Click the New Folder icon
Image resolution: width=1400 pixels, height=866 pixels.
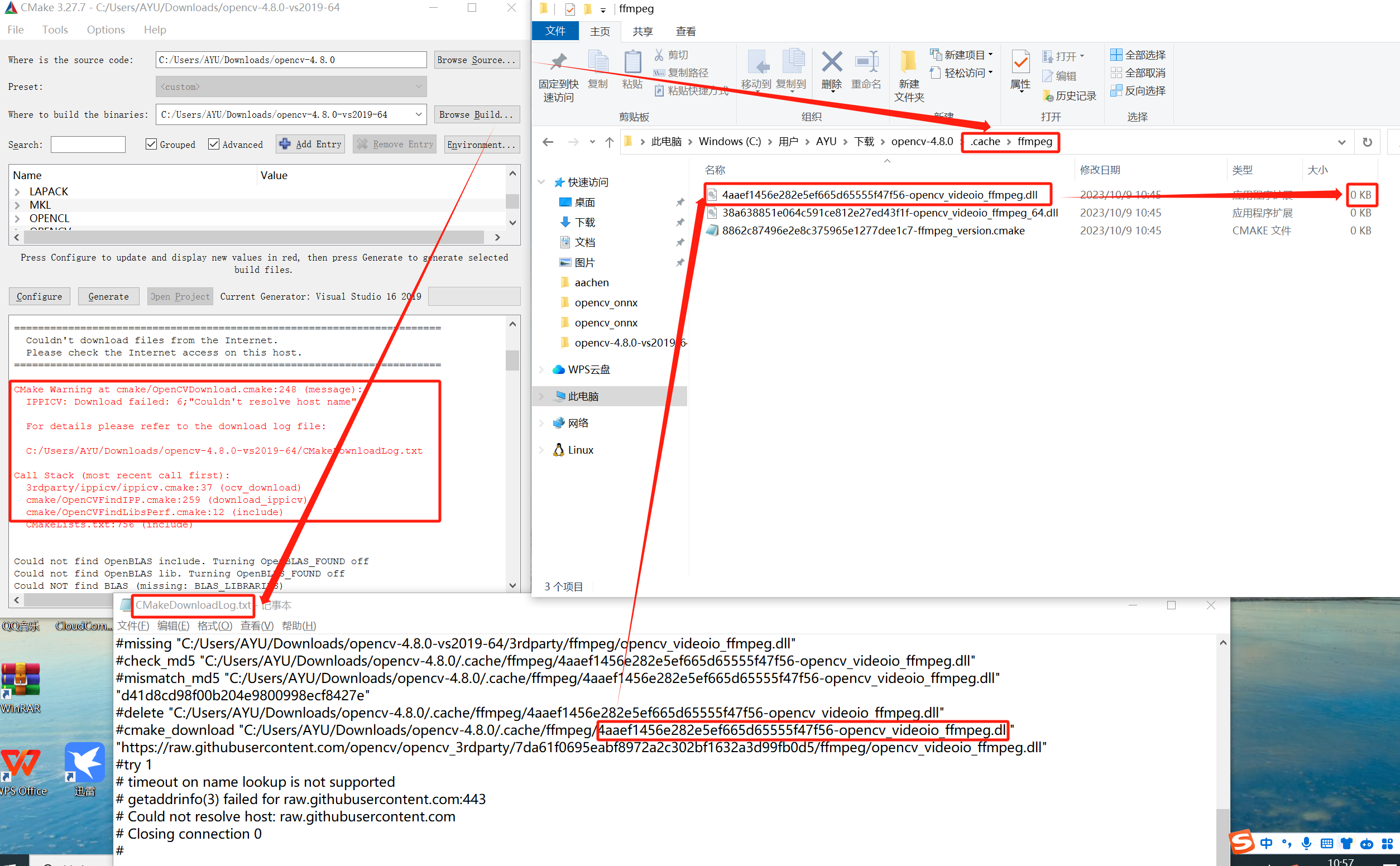[x=909, y=62]
